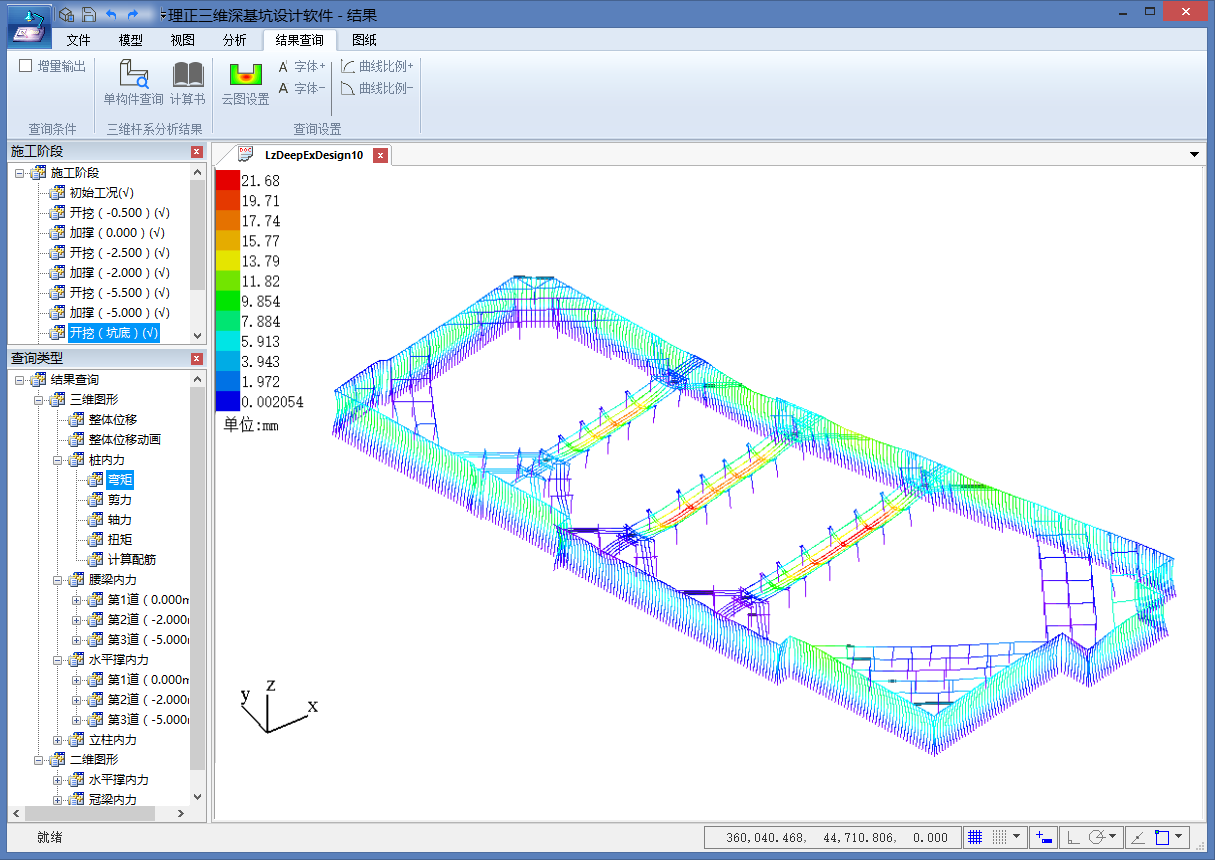Screen dimensions: 1215x860
Task: Click the save icon in the title bar
Action: point(88,15)
